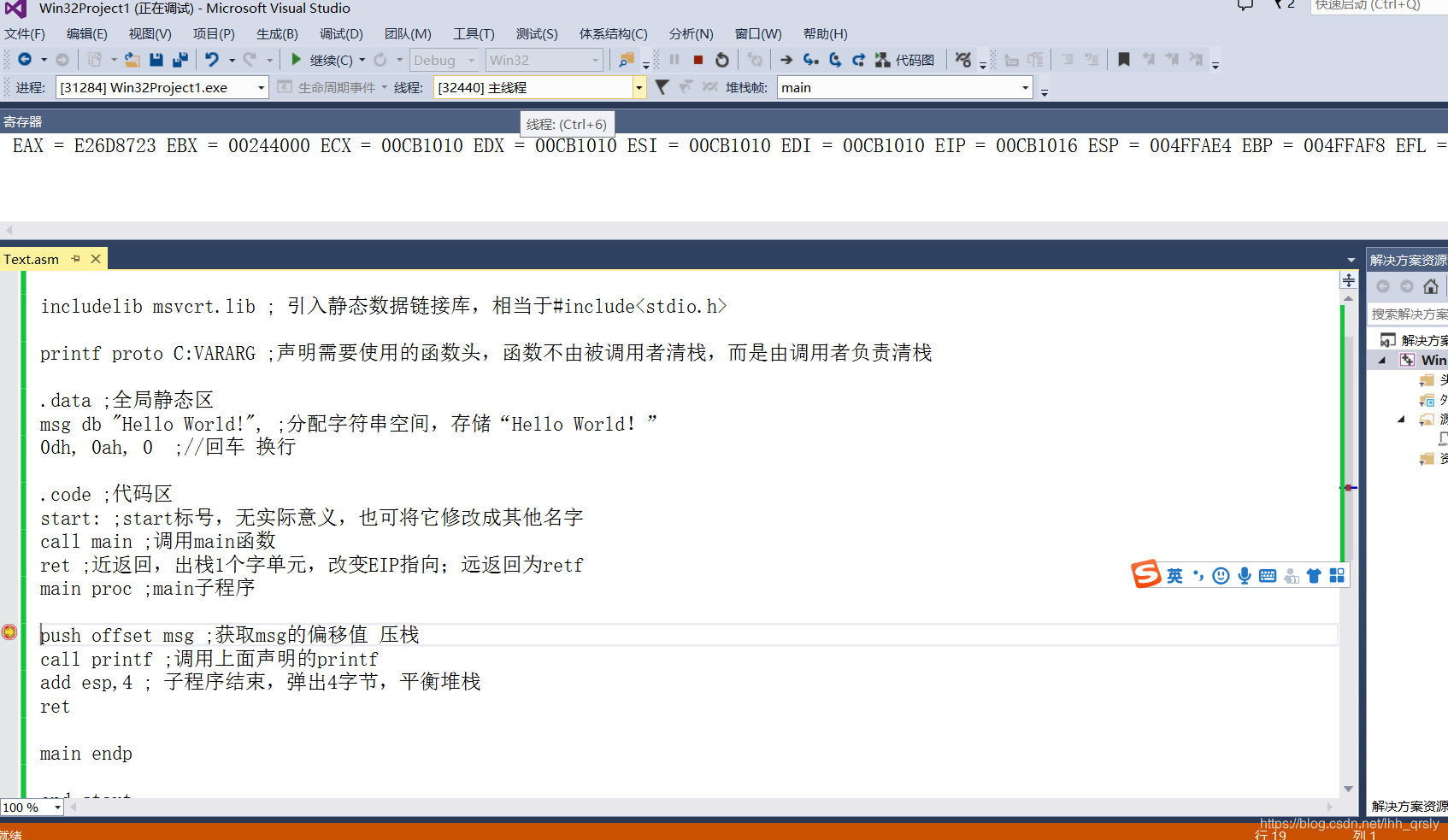Select the Text.asm editor tab
The image size is (1448, 840).
coord(32,259)
